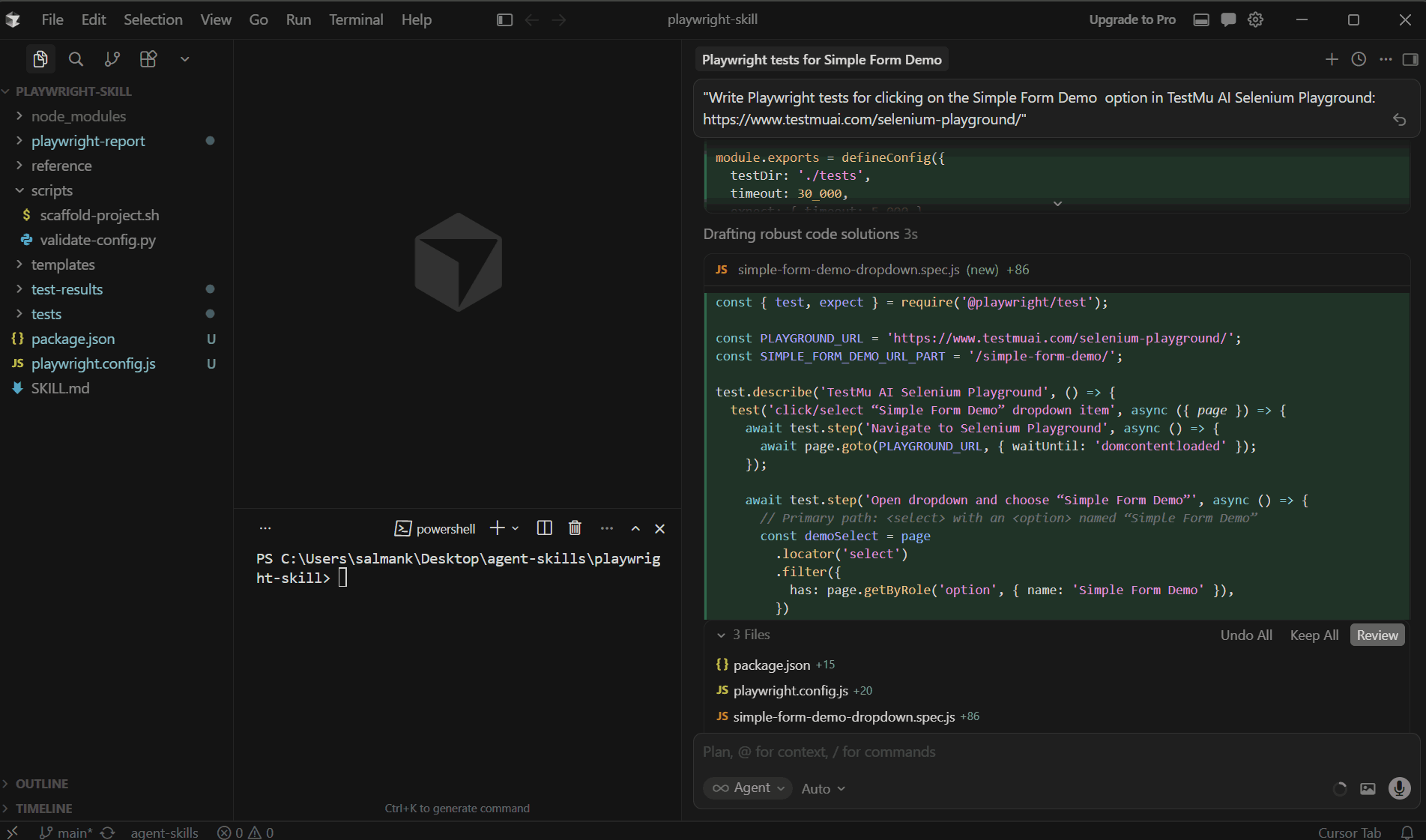Viewport: 1426px width, 840px height.
Task: Start a new chat with the plus icon
Action: [x=1332, y=59]
